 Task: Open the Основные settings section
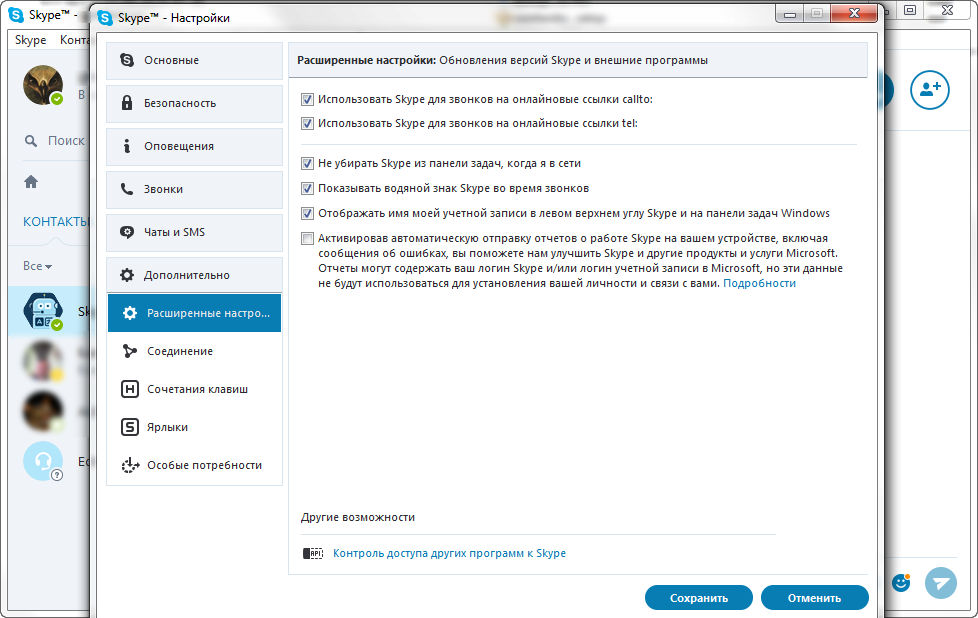[x=195, y=60]
